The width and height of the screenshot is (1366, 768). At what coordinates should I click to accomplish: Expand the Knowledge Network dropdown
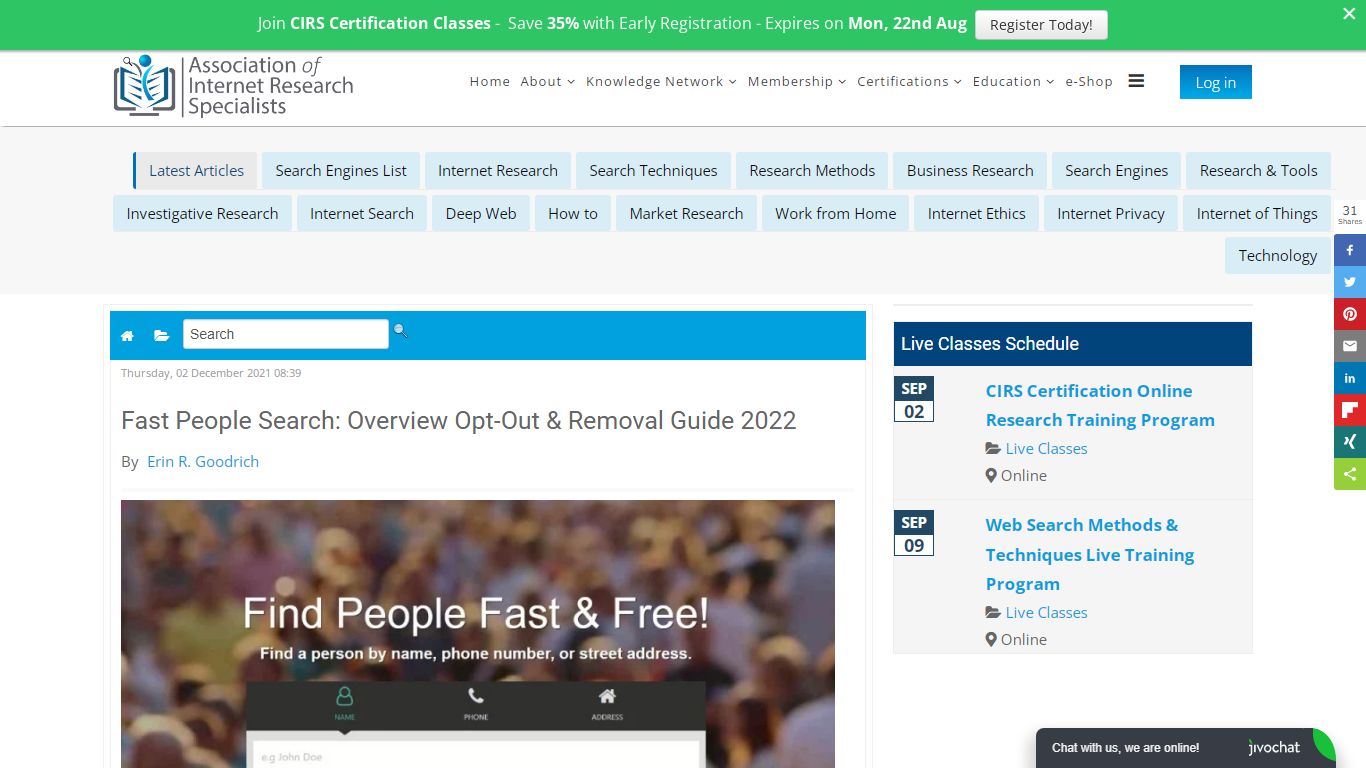tap(661, 81)
